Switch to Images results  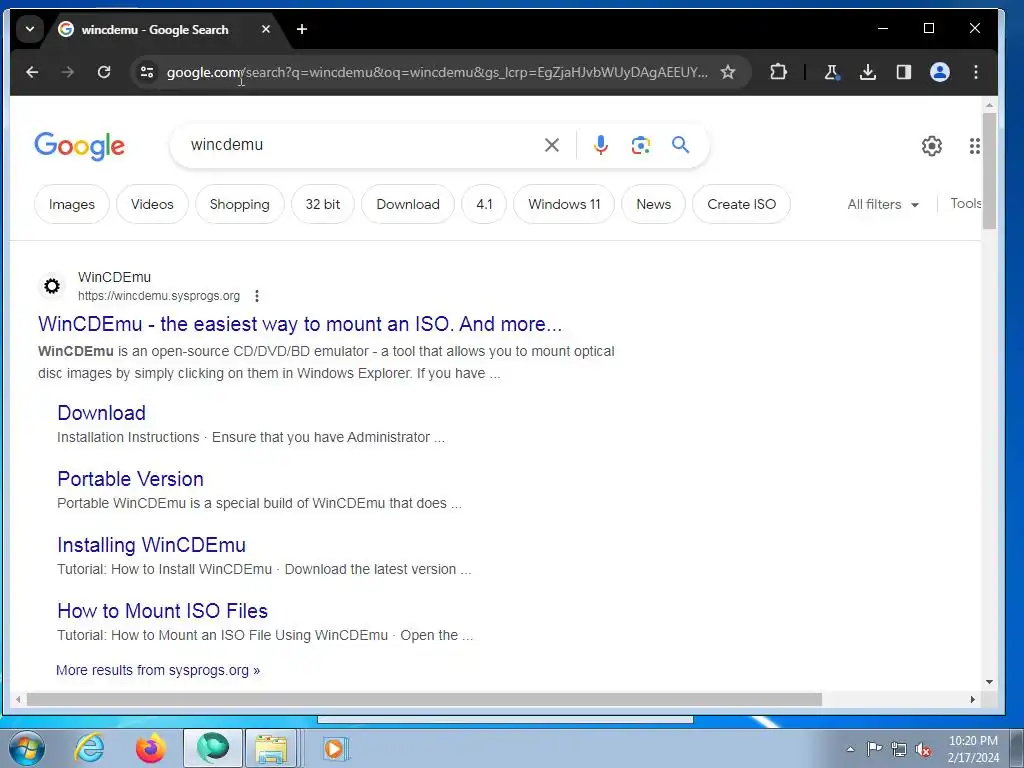72,204
